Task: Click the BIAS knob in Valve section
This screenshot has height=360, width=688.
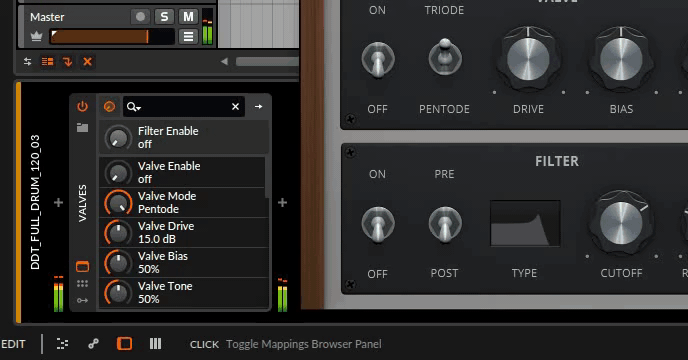Action: pyautogui.click(x=621, y=59)
